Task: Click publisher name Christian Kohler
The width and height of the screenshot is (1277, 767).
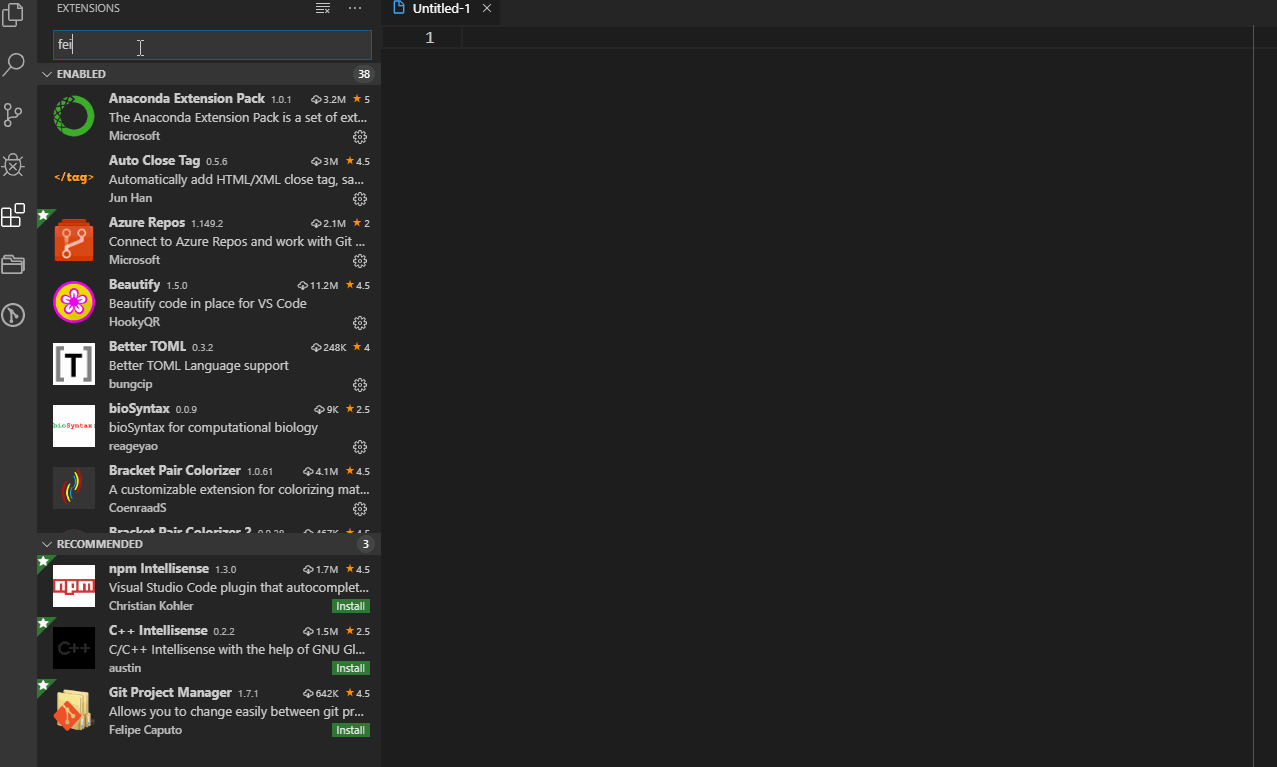Action: [151, 606]
